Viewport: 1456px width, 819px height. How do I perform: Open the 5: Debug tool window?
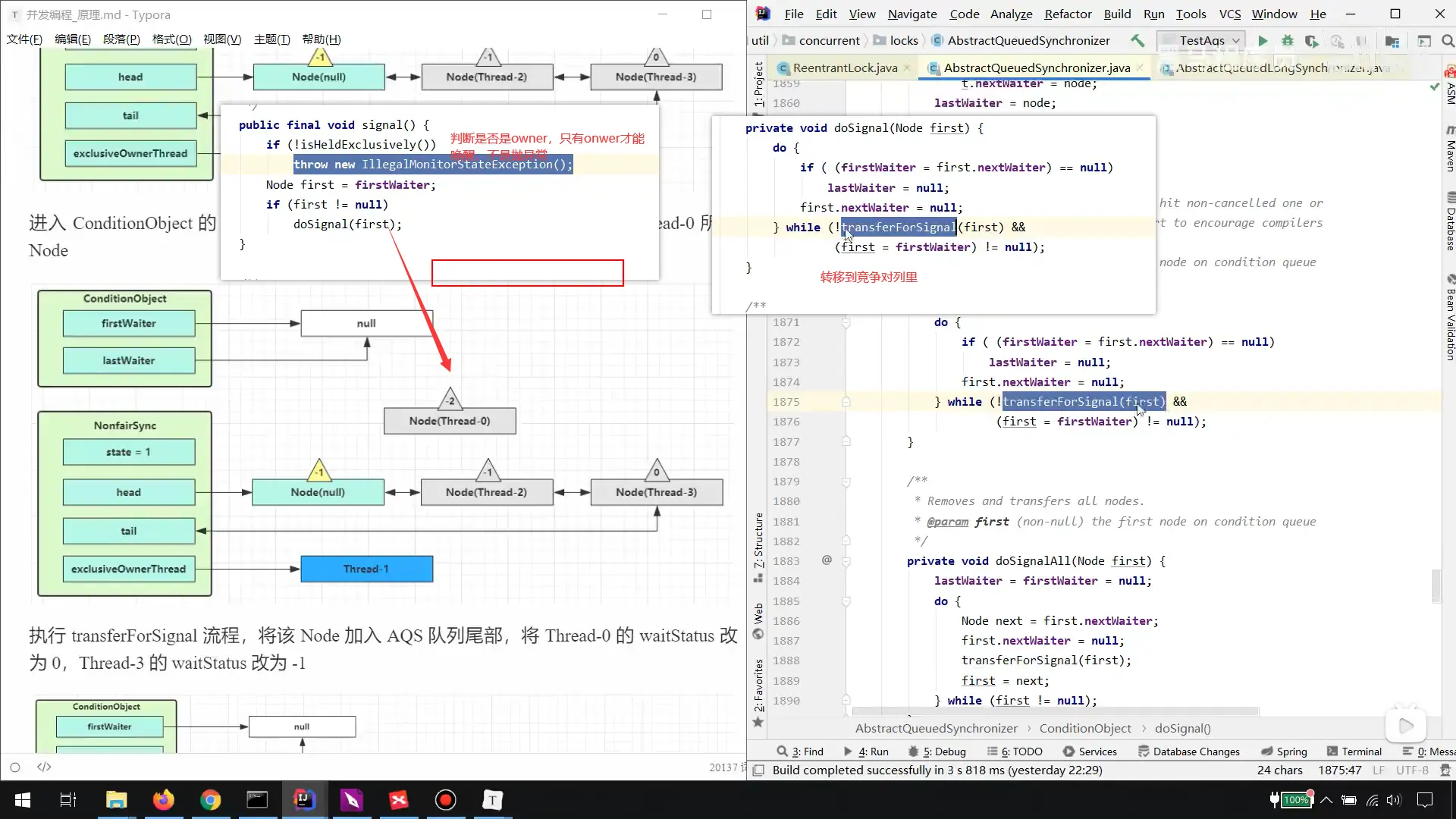coord(937,752)
